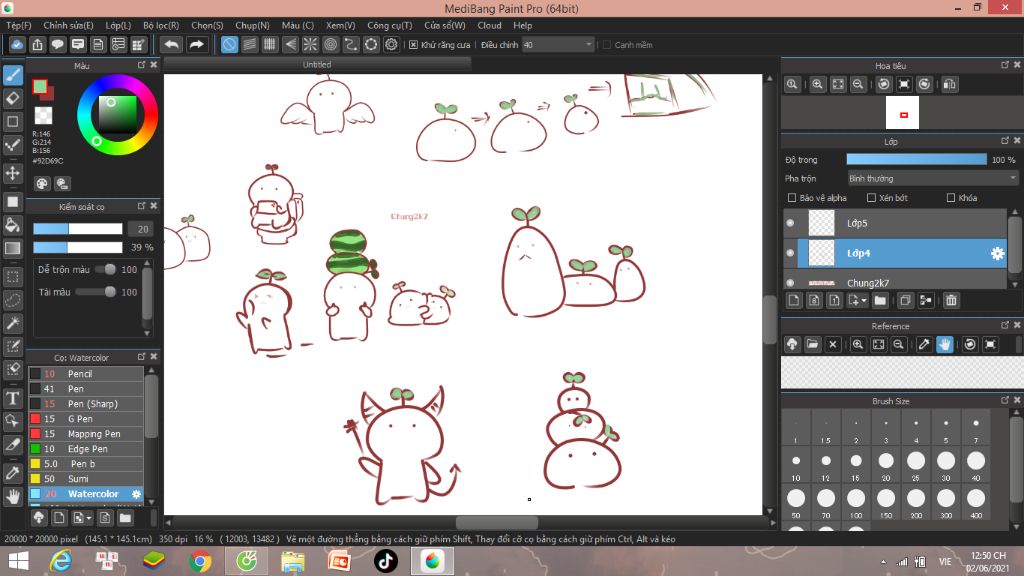Open the Chỉnh sửa(E) menu
1024x576 pixels.
click(x=69, y=25)
